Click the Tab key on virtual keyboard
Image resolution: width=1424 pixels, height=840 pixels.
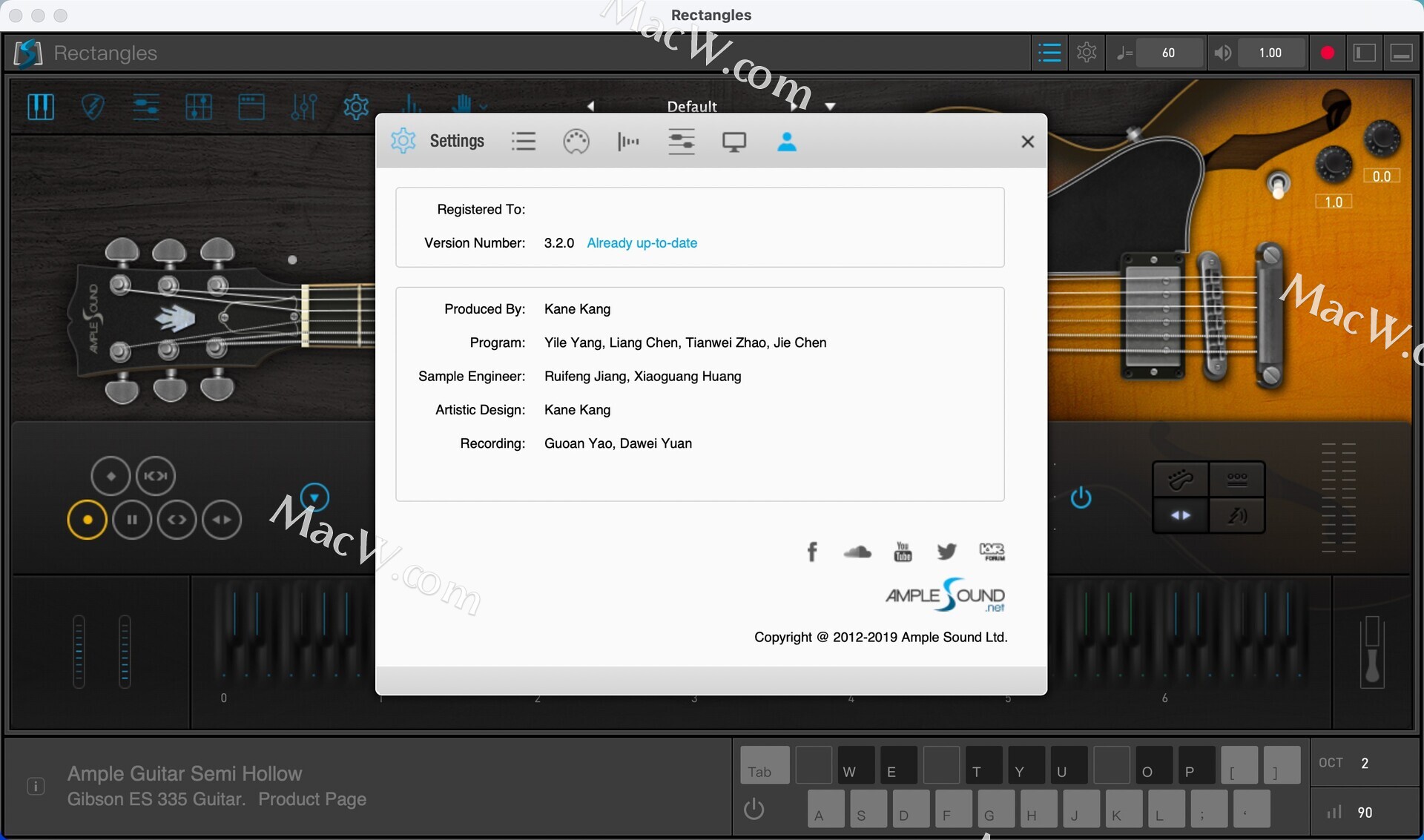click(x=765, y=765)
